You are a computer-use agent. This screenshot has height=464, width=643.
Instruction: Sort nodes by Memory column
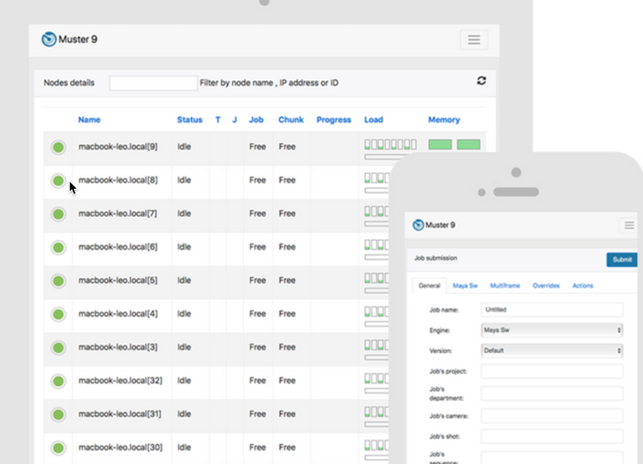[x=444, y=120]
